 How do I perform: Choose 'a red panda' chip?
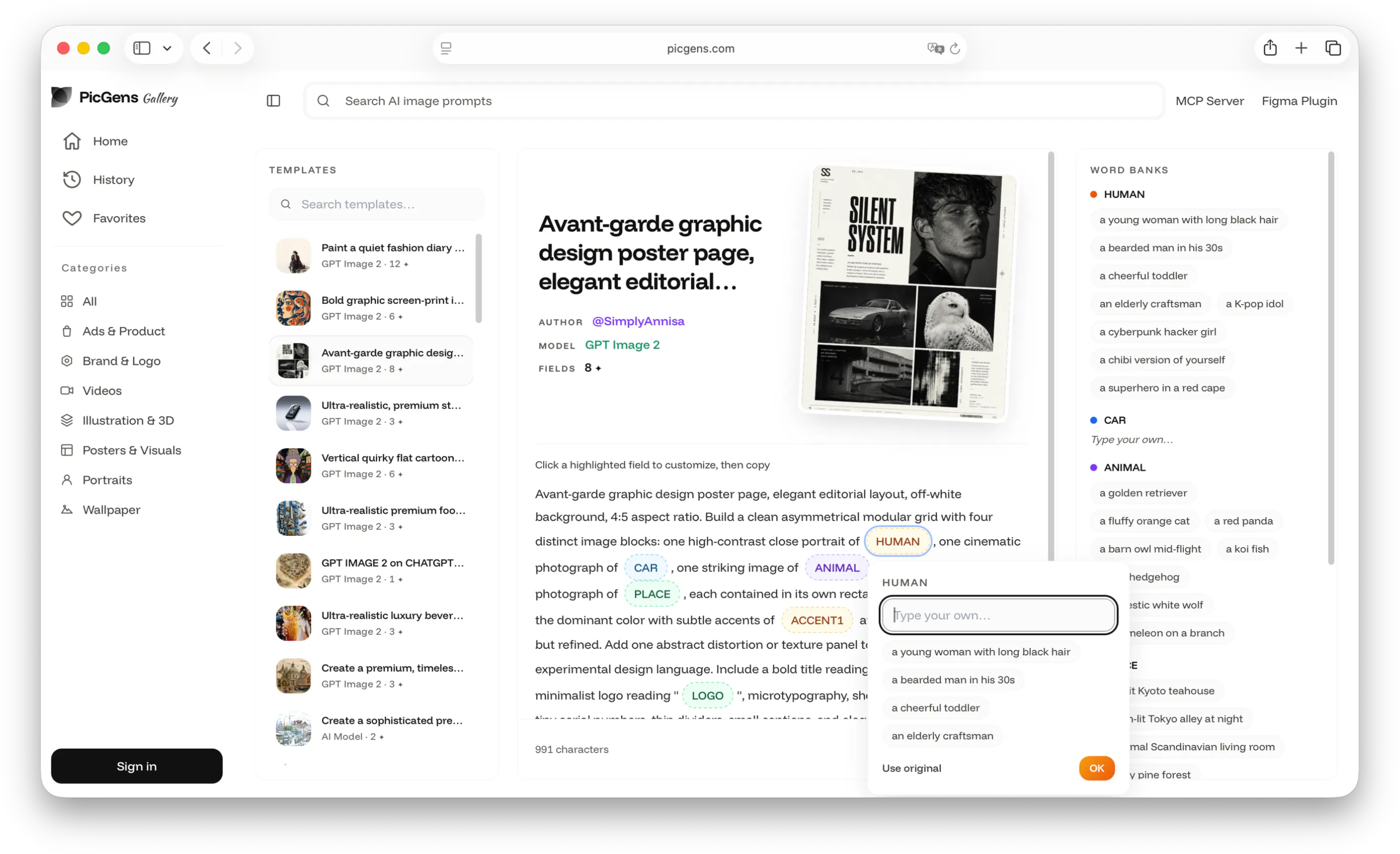pos(1243,521)
